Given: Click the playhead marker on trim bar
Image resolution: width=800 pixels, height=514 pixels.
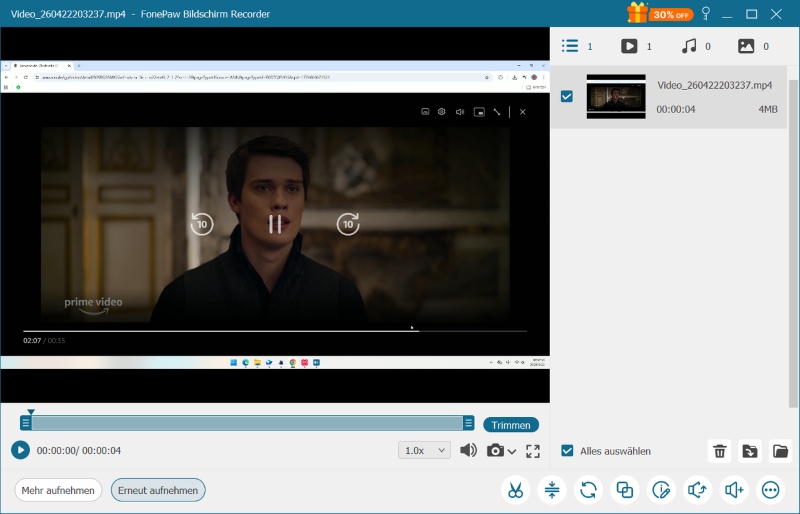Looking at the screenshot, I should pyautogui.click(x=31, y=411).
